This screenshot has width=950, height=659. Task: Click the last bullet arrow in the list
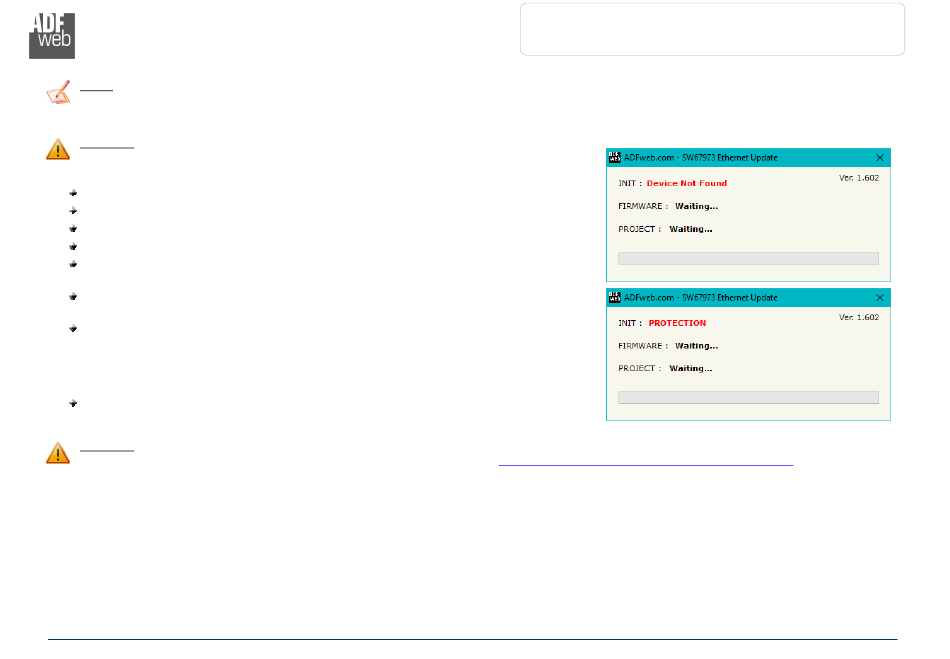(74, 403)
